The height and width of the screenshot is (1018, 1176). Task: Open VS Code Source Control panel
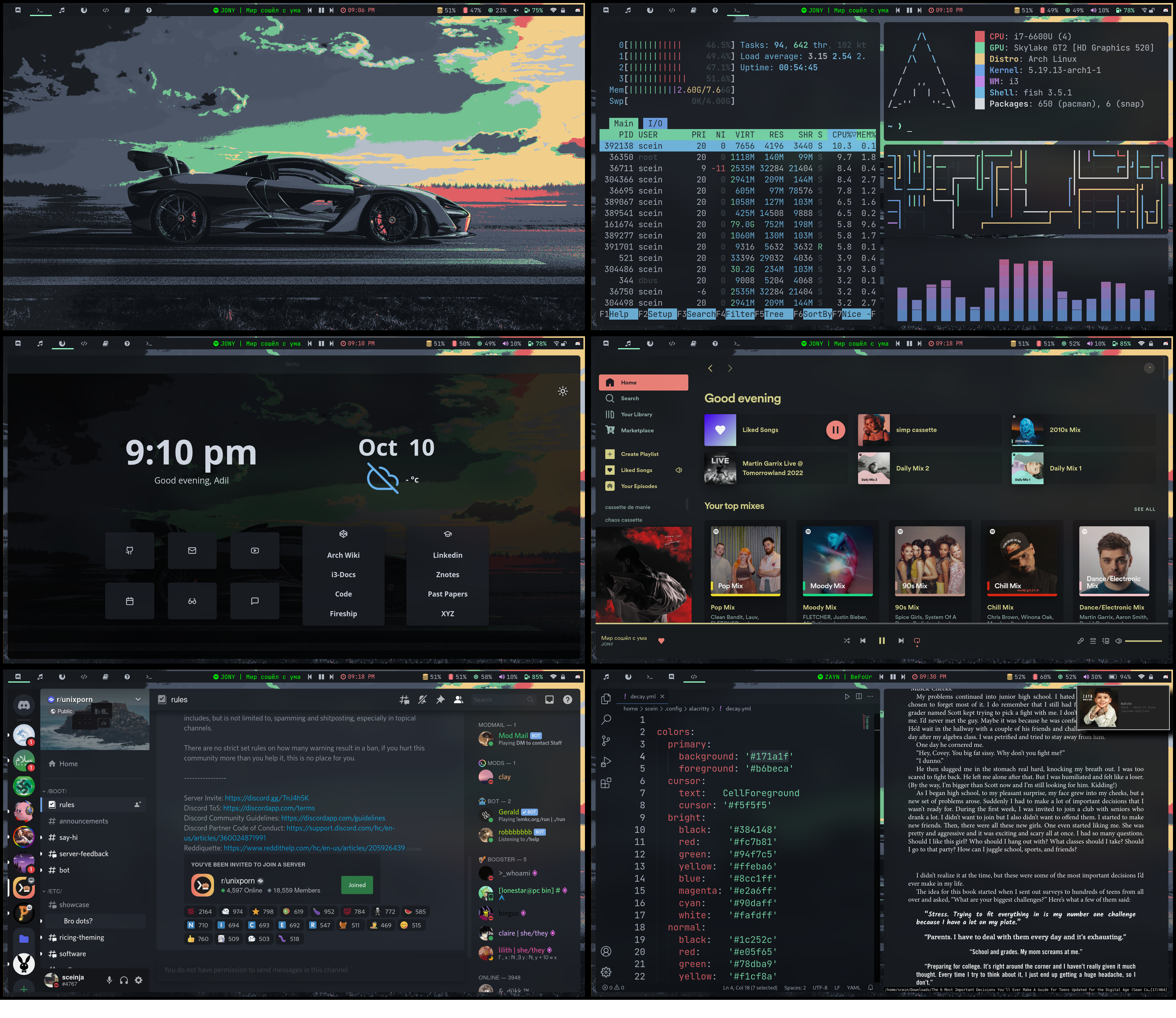(x=606, y=741)
